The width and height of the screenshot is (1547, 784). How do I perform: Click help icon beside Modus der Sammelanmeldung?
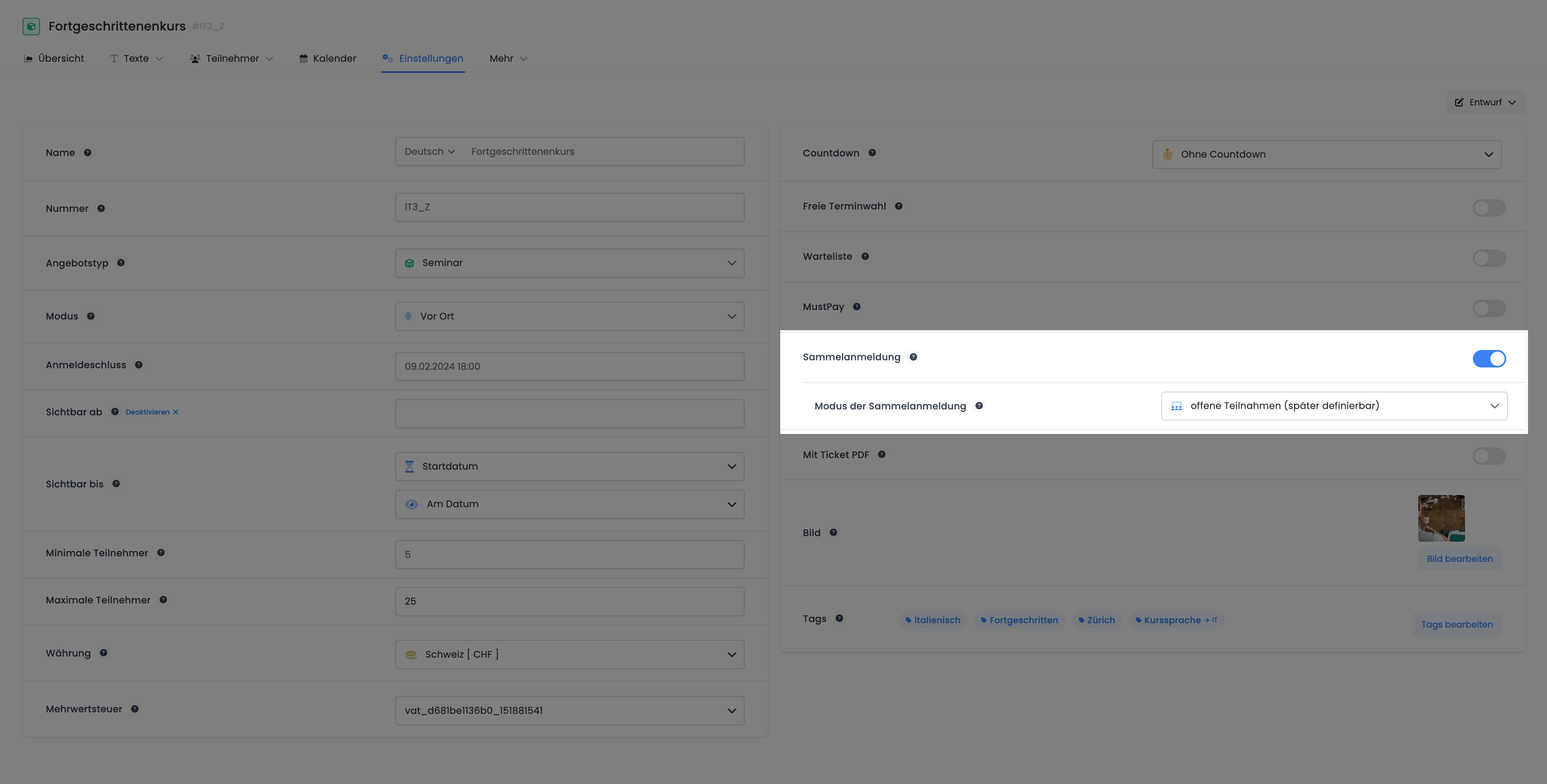(979, 406)
